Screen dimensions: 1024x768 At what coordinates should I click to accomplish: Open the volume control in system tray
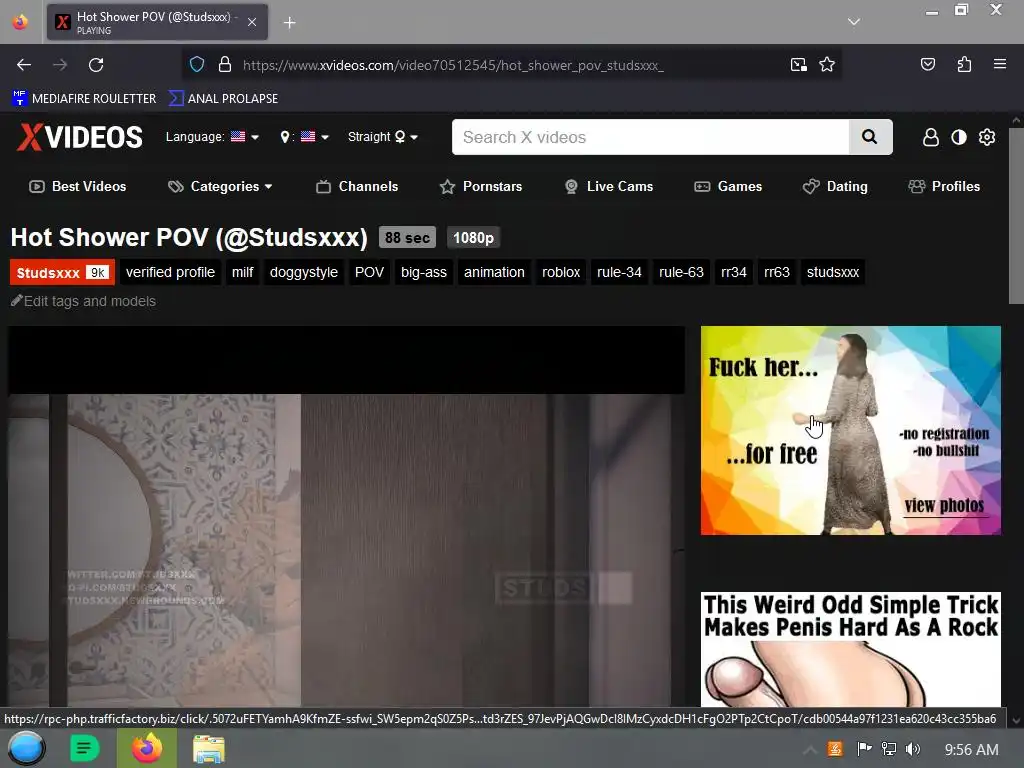(x=913, y=749)
